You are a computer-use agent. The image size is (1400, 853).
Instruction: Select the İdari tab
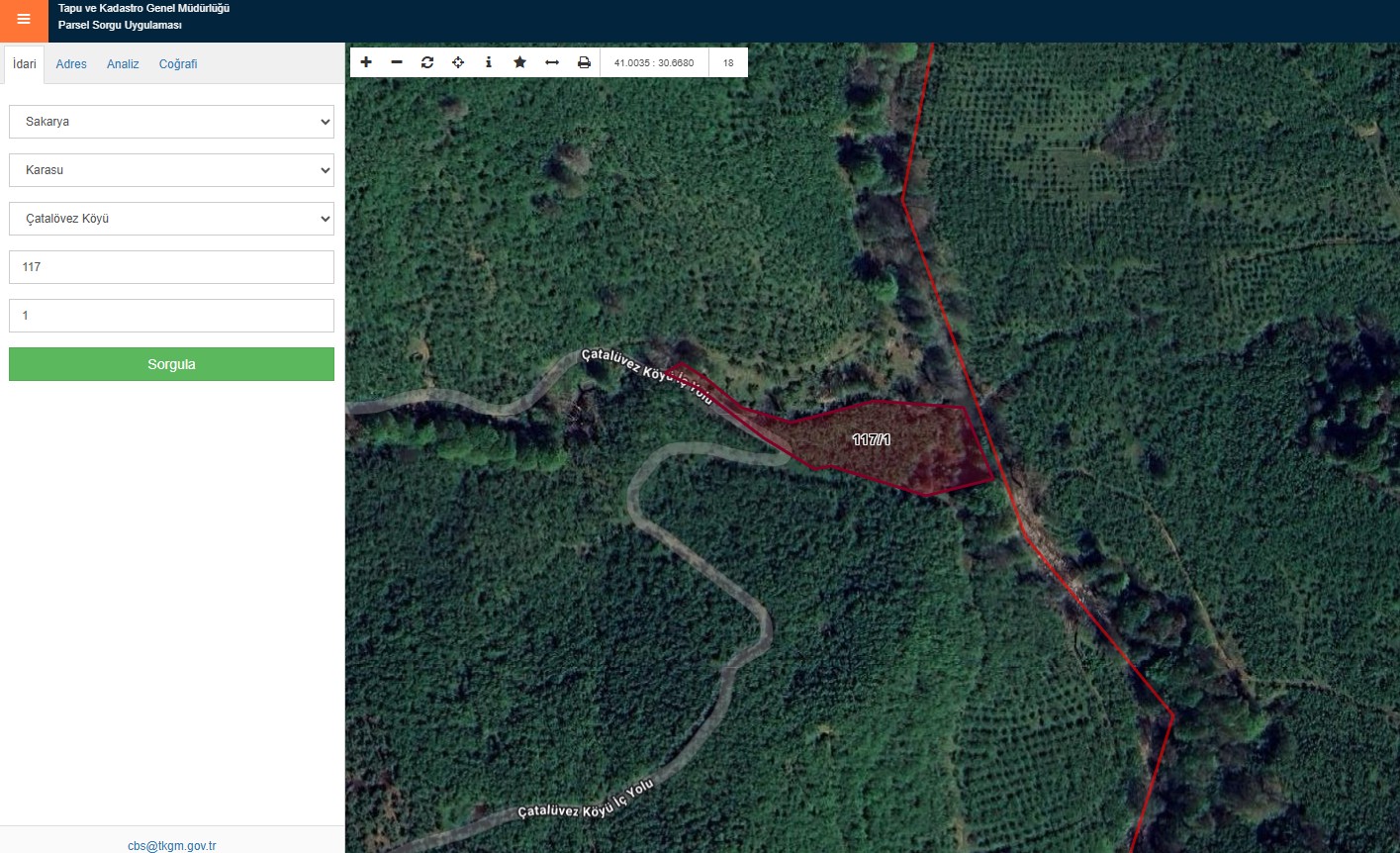pyautogui.click(x=25, y=64)
